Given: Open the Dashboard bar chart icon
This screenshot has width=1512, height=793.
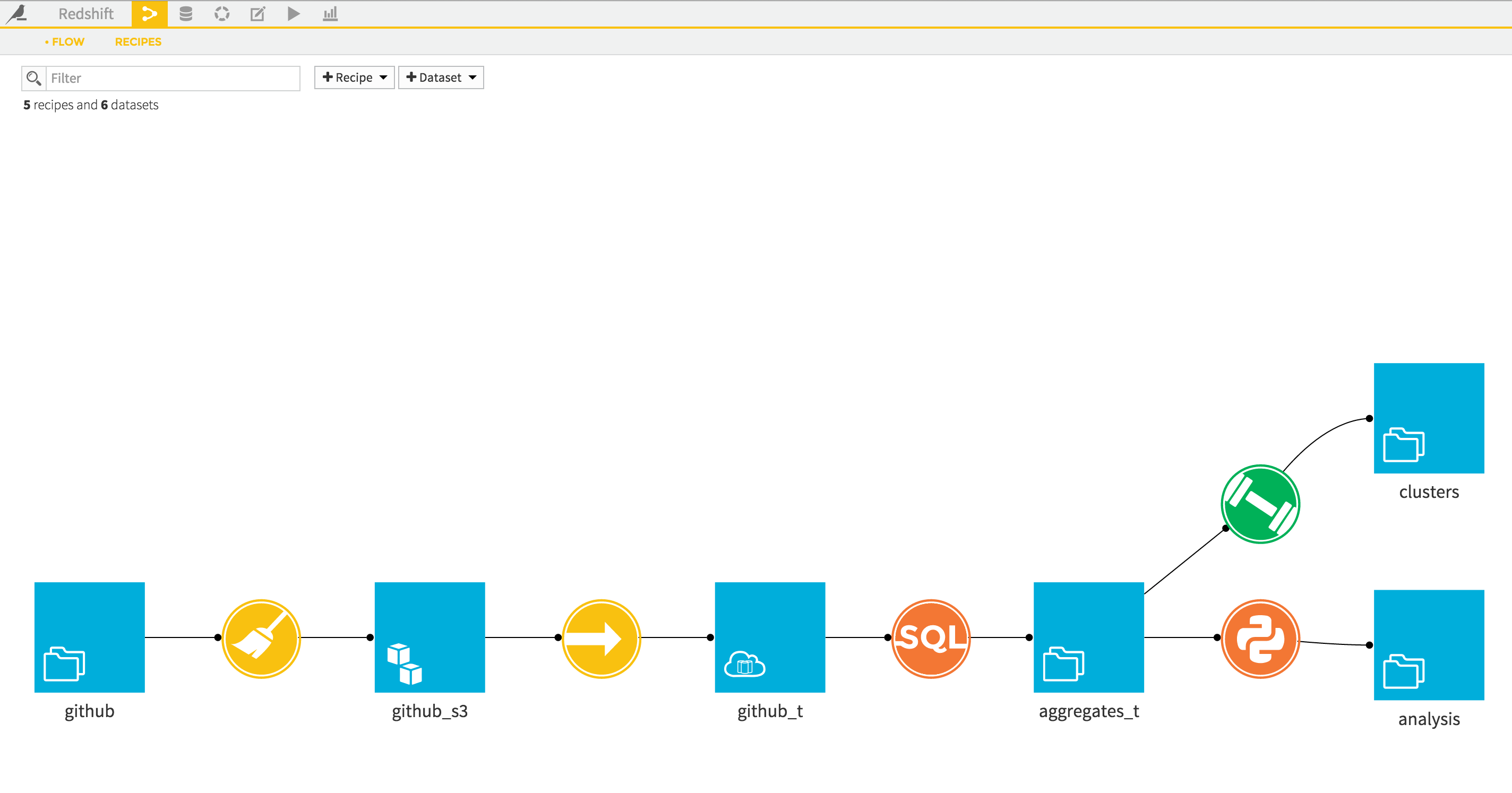Looking at the screenshot, I should (330, 13).
